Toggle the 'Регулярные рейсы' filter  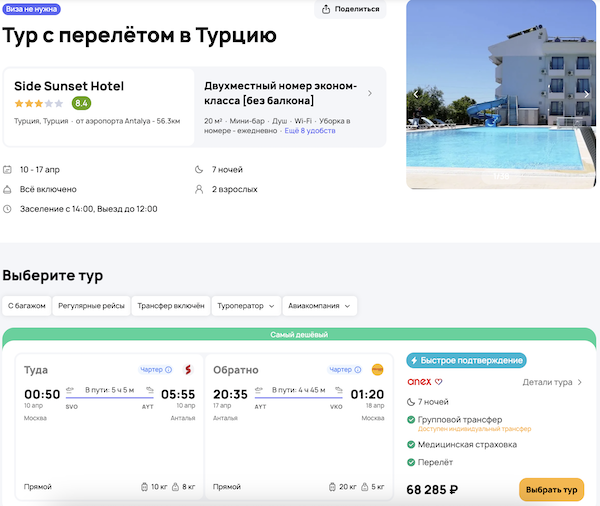[x=92, y=306]
